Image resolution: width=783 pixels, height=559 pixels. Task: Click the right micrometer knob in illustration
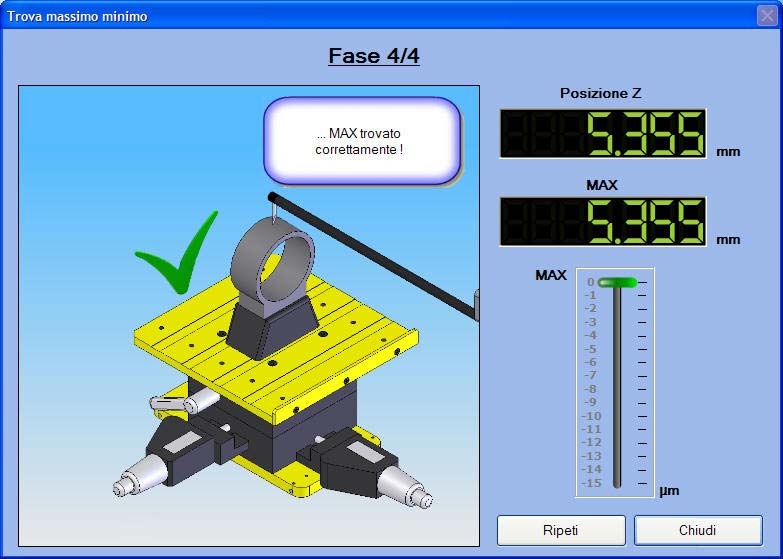(x=405, y=489)
